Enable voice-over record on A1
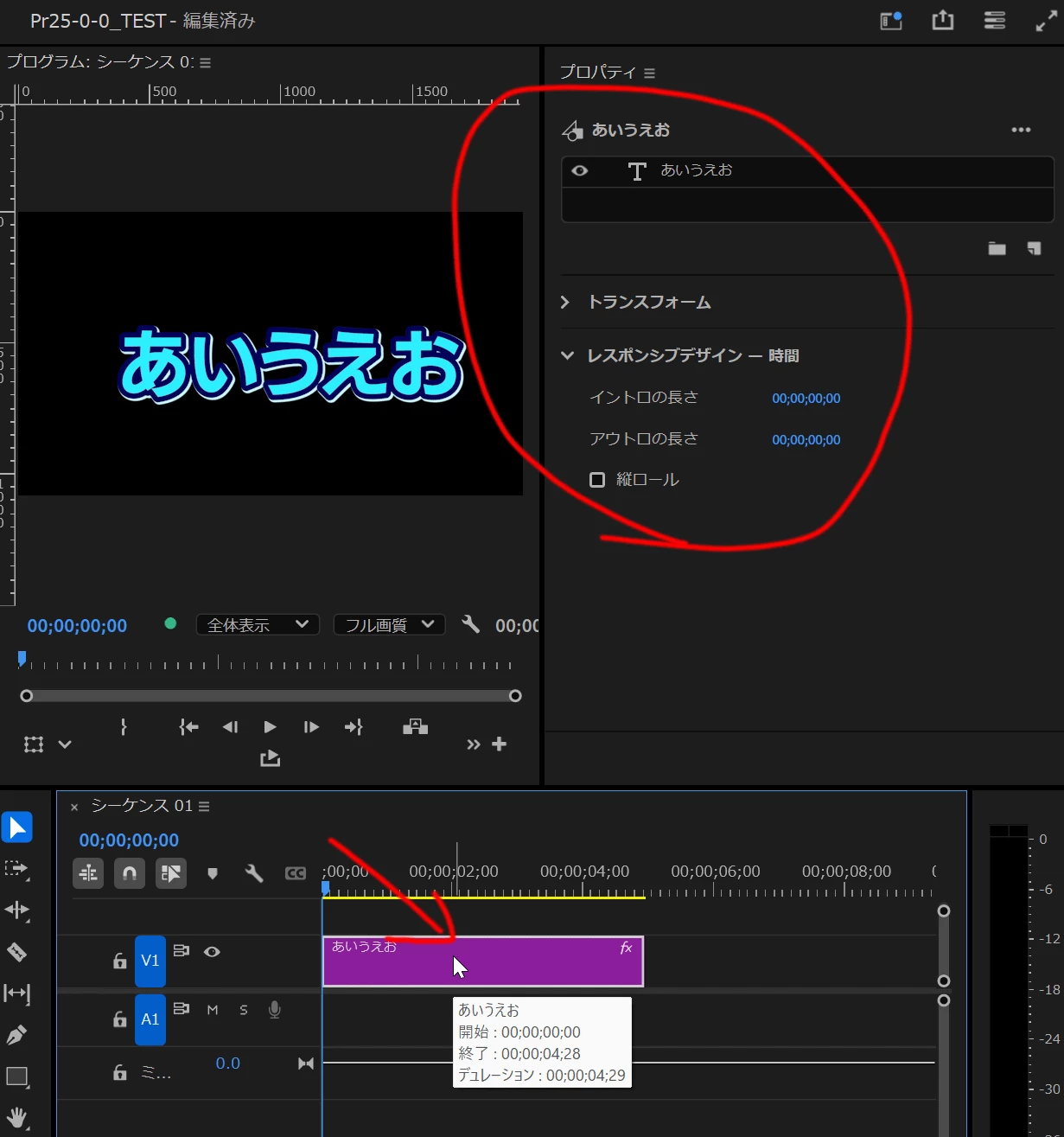Screen dimensions: 1064x1137 [275, 1009]
